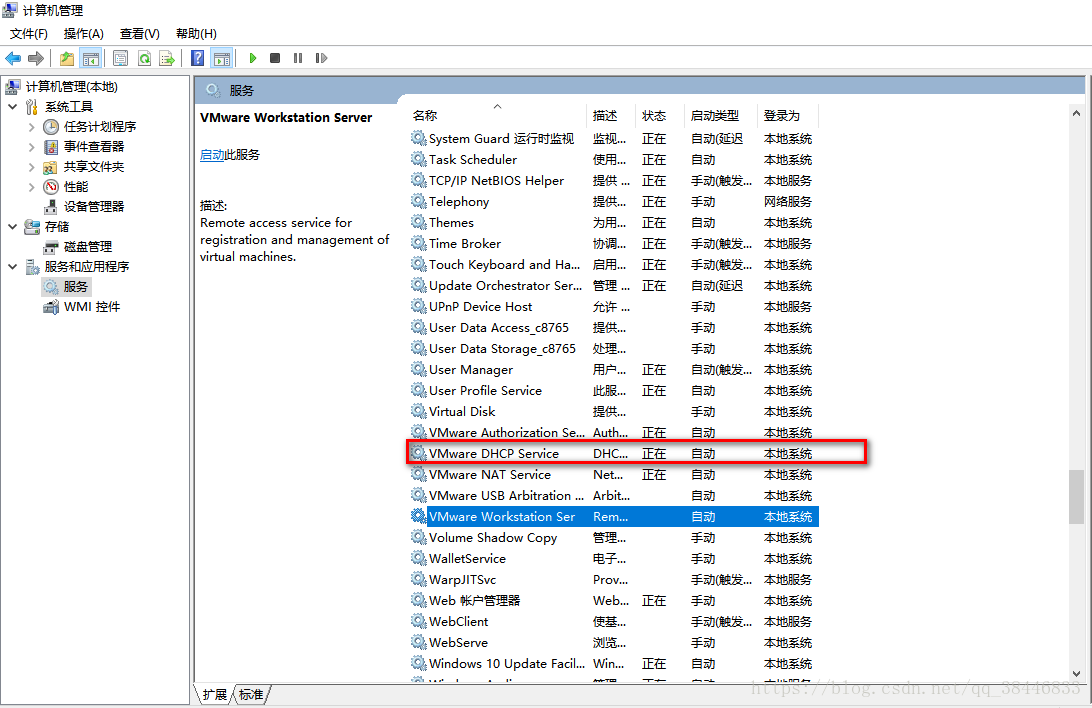The width and height of the screenshot is (1092, 708).
Task: Click the 启动 link to start service
Action: click(212, 155)
